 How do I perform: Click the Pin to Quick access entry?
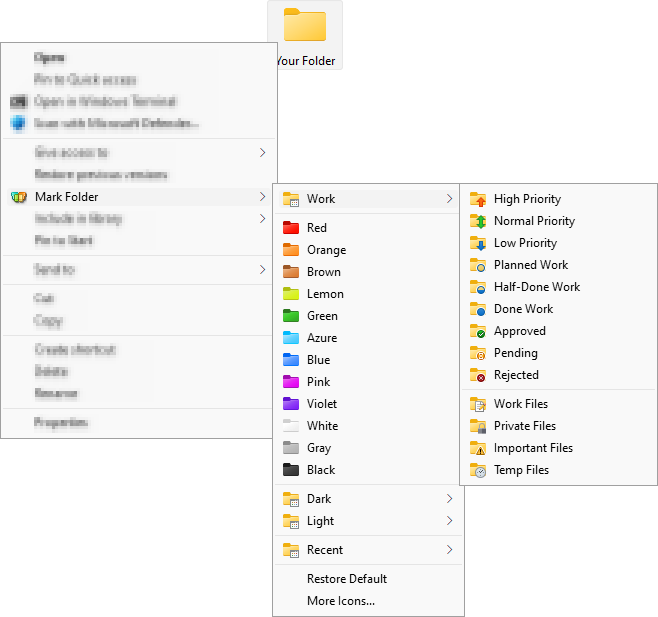click(x=138, y=79)
